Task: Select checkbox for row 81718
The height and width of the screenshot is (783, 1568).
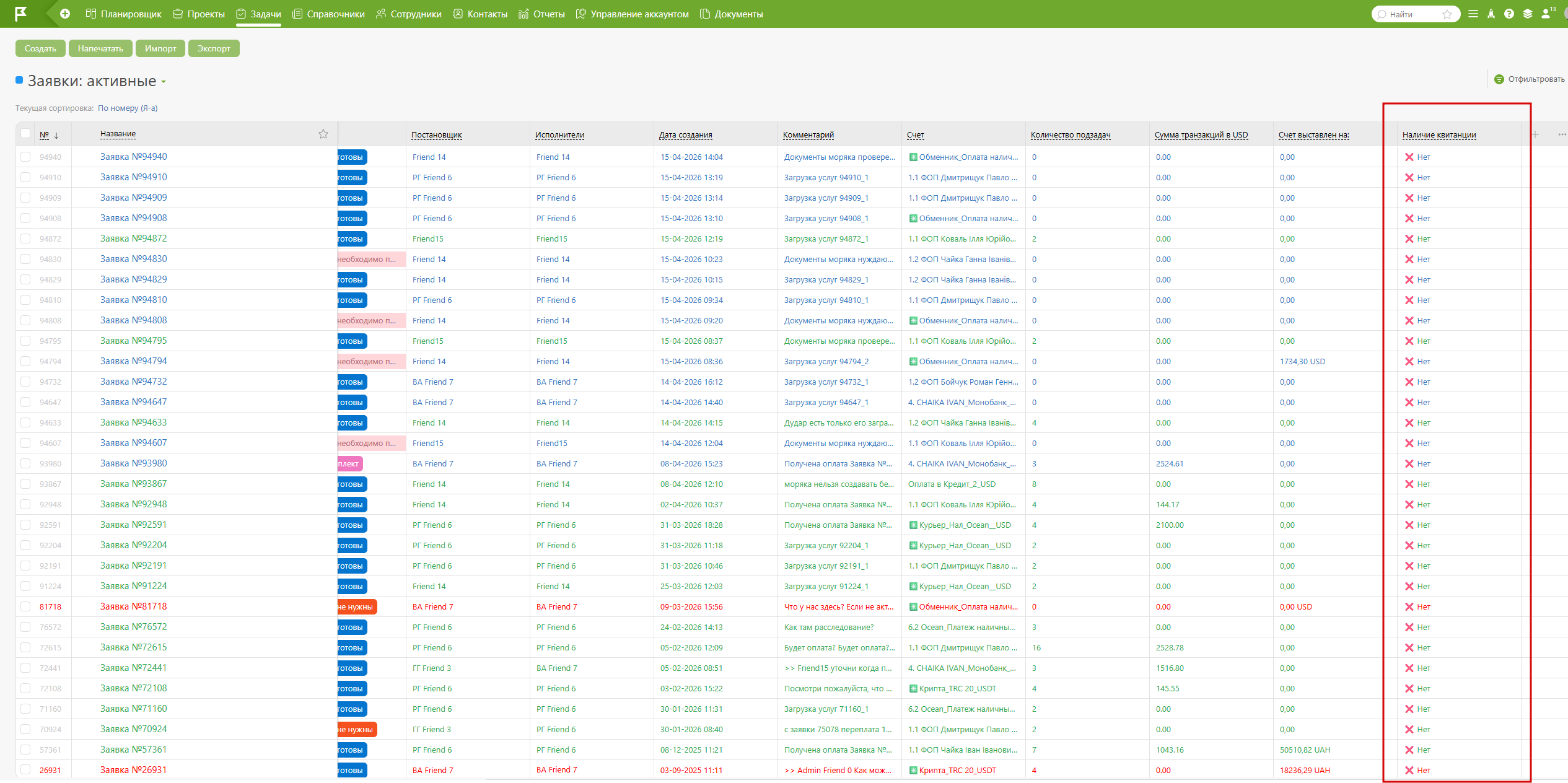Action: click(25, 606)
